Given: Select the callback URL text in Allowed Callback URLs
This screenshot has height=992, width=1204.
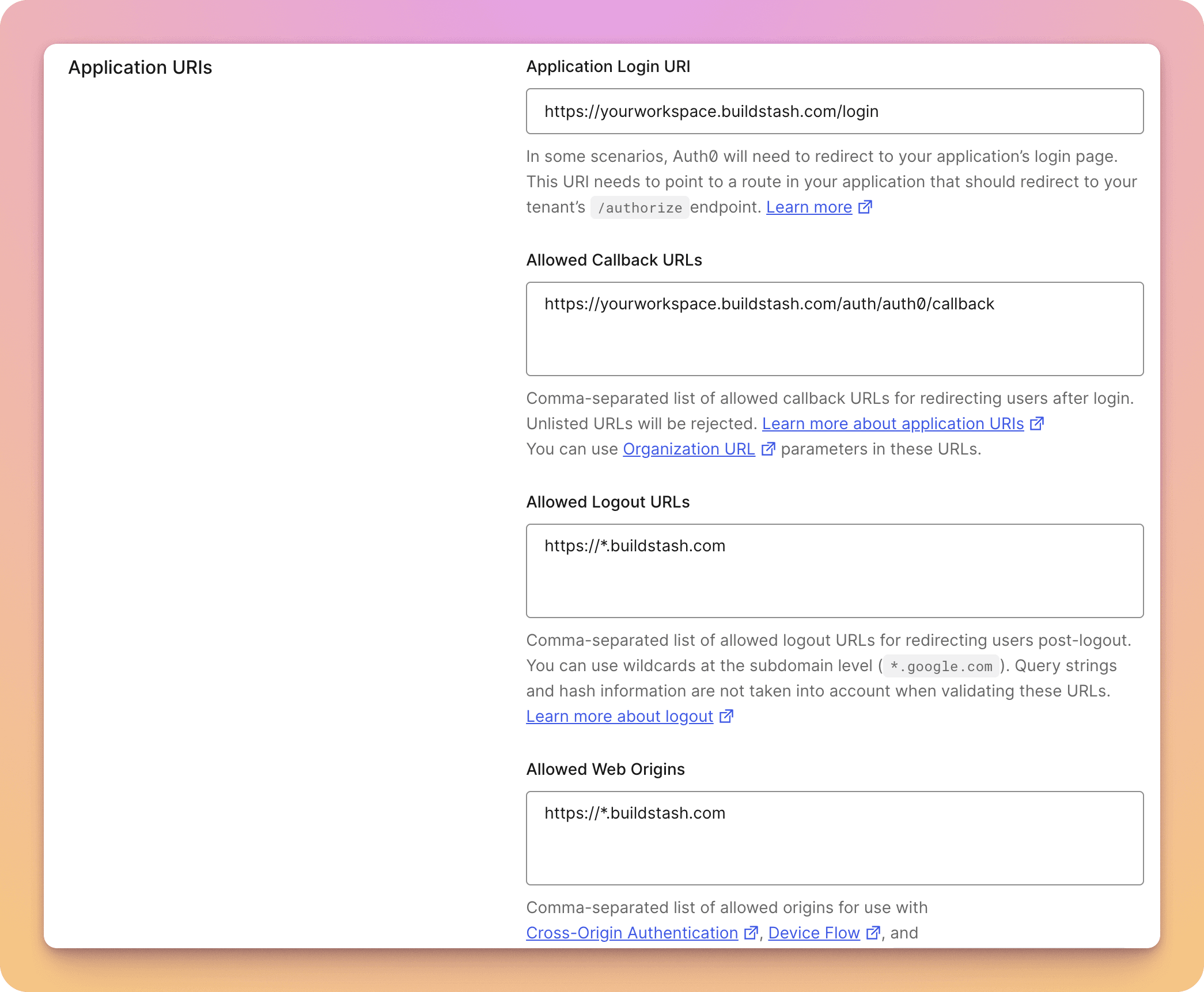Looking at the screenshot, I should tap(769, 304).
